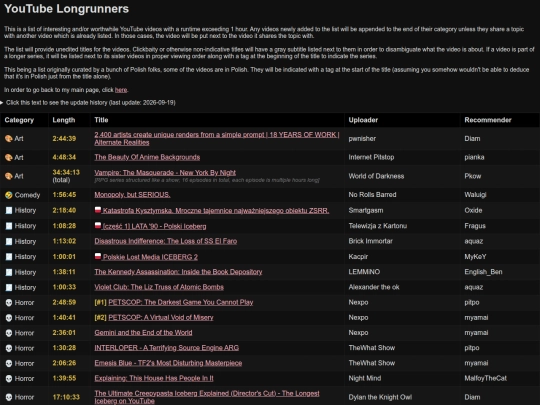Open 'Disastrous Indifference: The Loss of SS El Faro'
The height and width of the screenshot is (405, 540).
pyautogui.click(x=166, y=241)
